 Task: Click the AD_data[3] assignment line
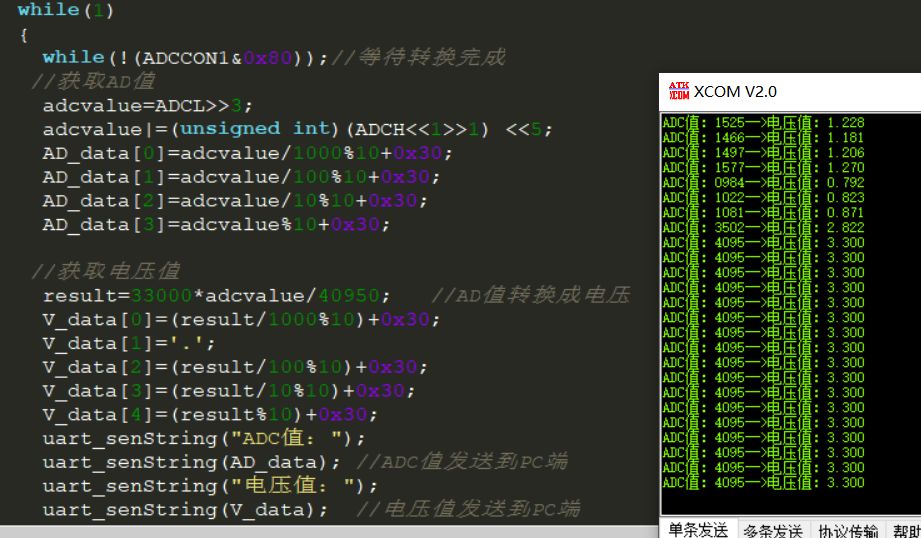click(216, 224)
